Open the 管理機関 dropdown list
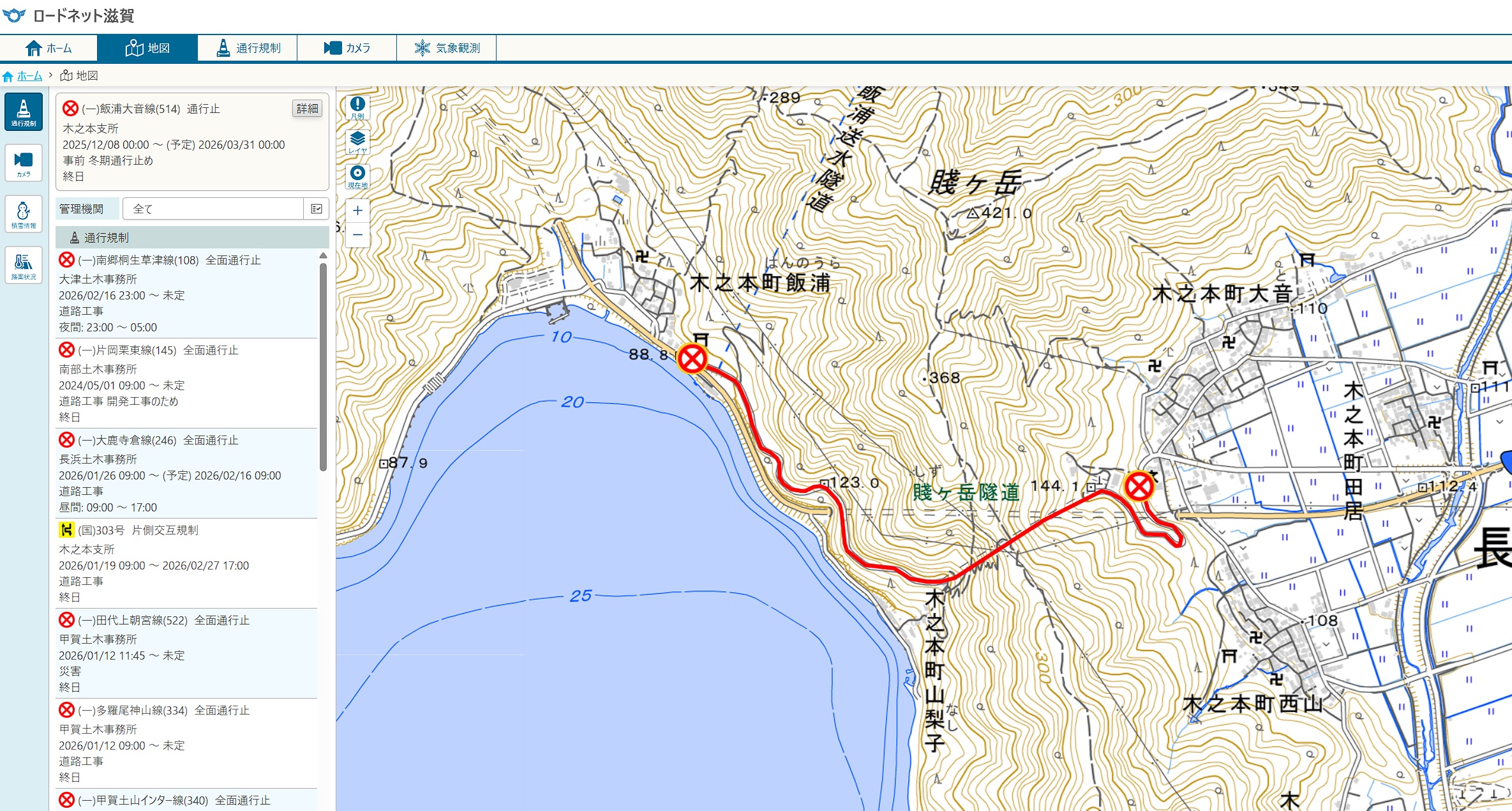1512x811 pixels. click(x=225, y=209)
